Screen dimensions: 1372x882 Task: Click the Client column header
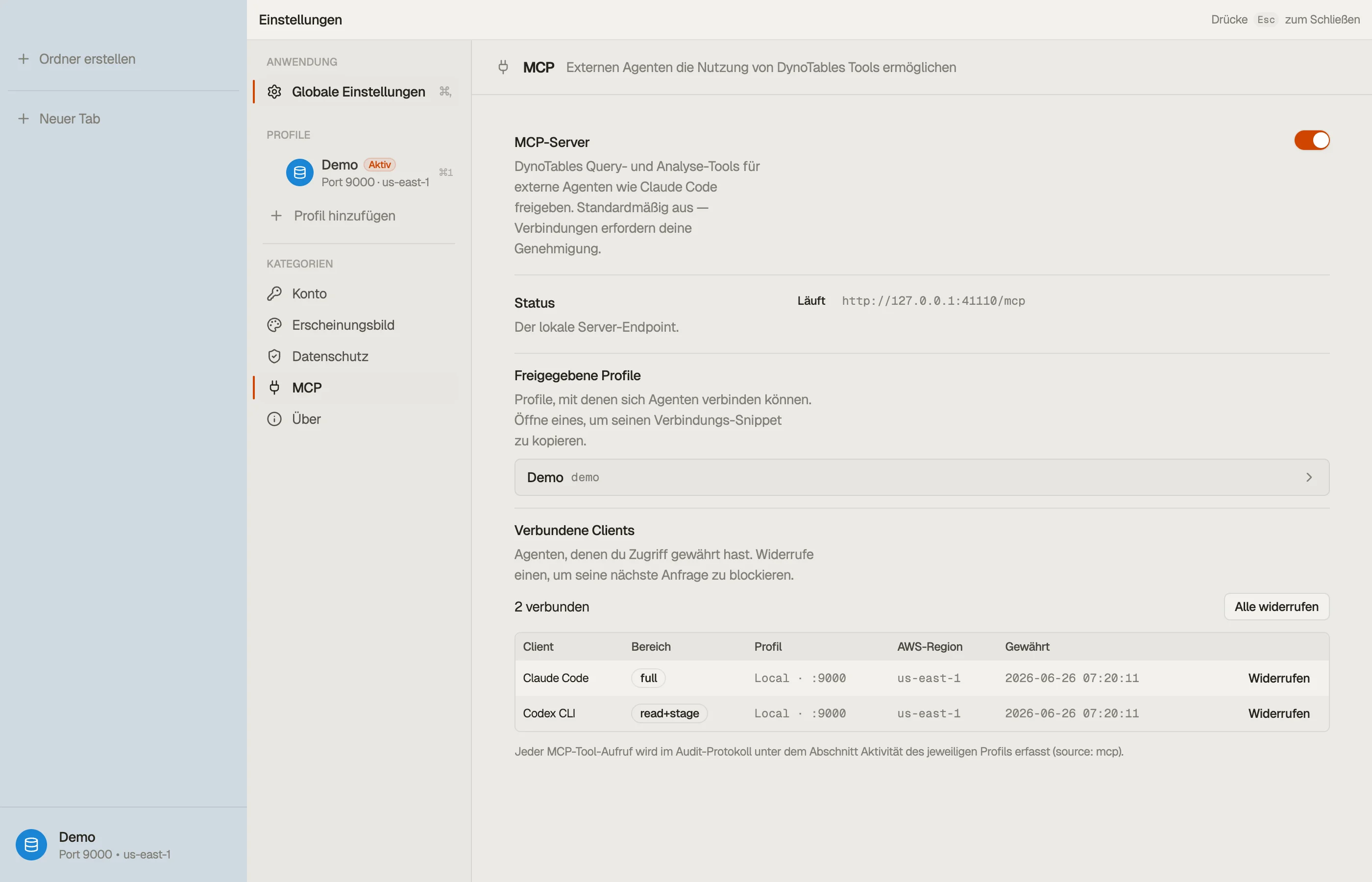click(538, 647)
